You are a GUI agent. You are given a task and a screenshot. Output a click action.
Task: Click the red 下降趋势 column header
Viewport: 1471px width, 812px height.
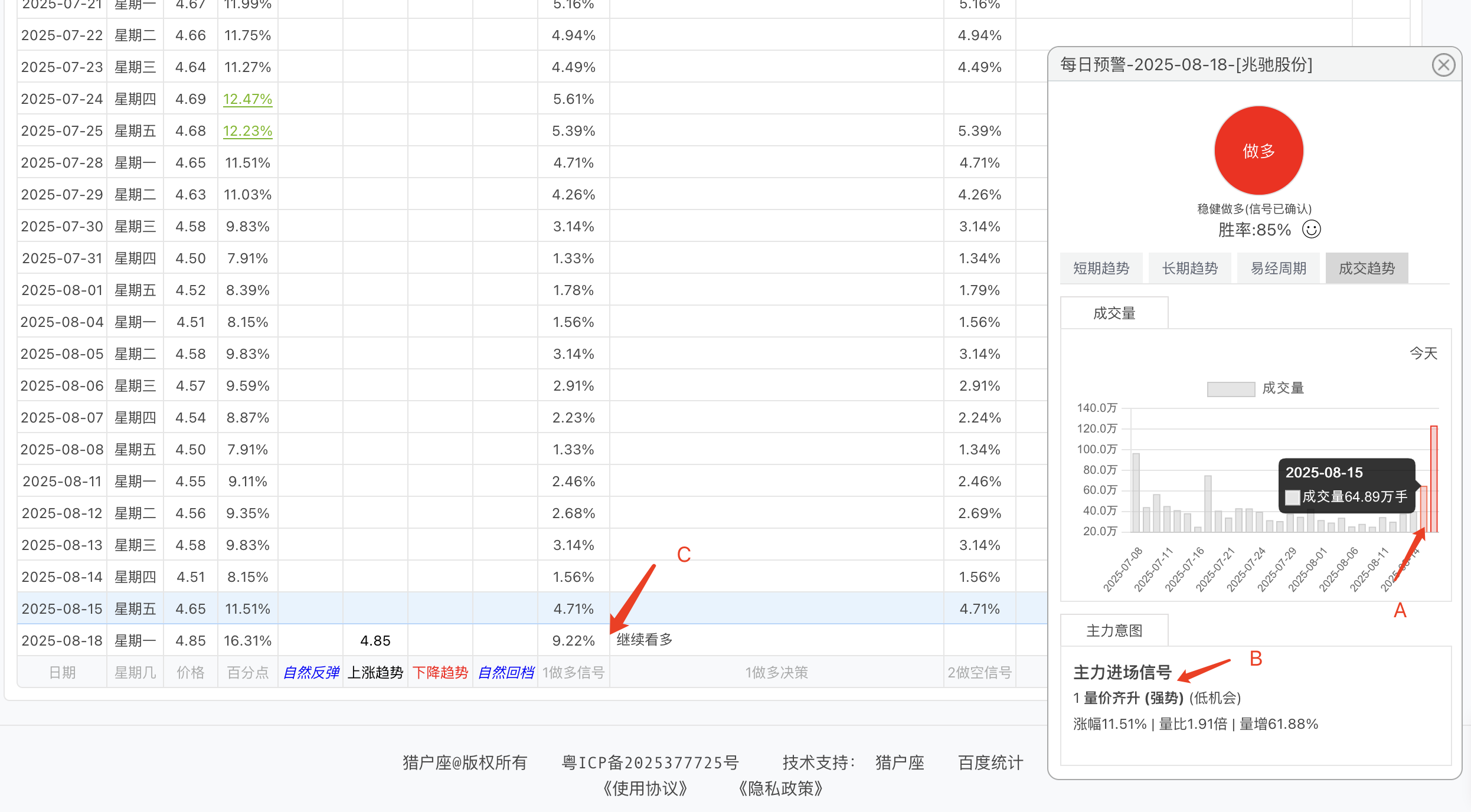[x=440, y=672]
